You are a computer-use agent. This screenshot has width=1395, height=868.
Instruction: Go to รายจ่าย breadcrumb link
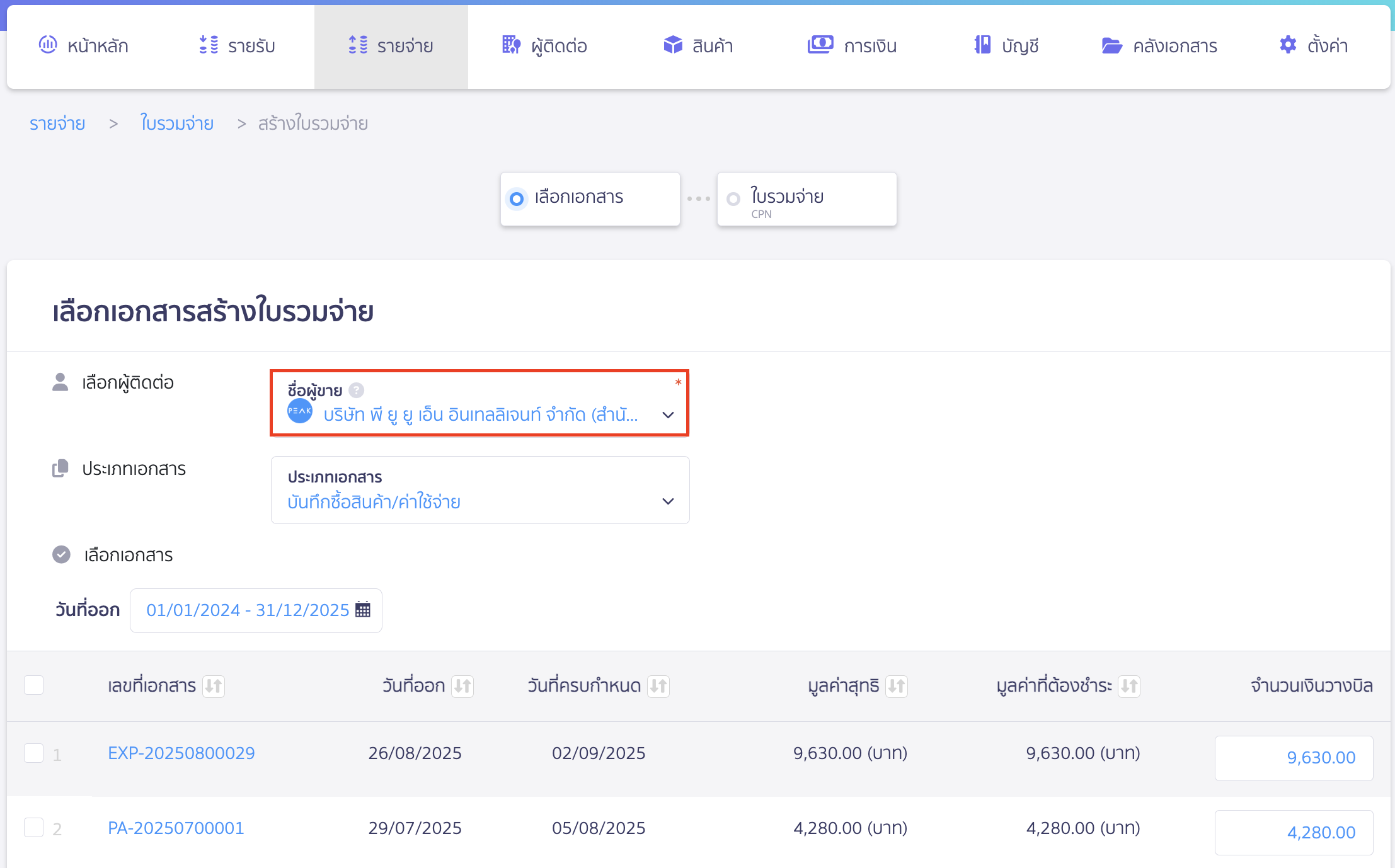tap(57, 123)
